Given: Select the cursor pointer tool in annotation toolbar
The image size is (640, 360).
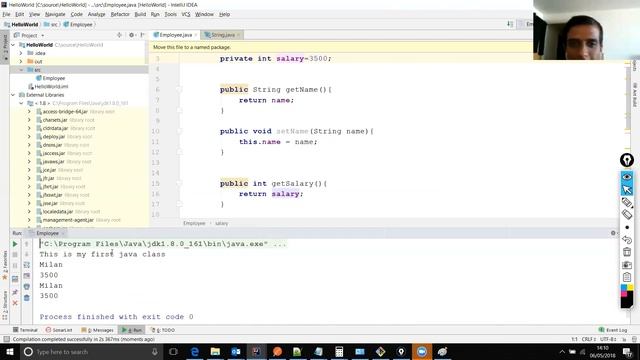Looking at the screenshot, I should 627,189.
